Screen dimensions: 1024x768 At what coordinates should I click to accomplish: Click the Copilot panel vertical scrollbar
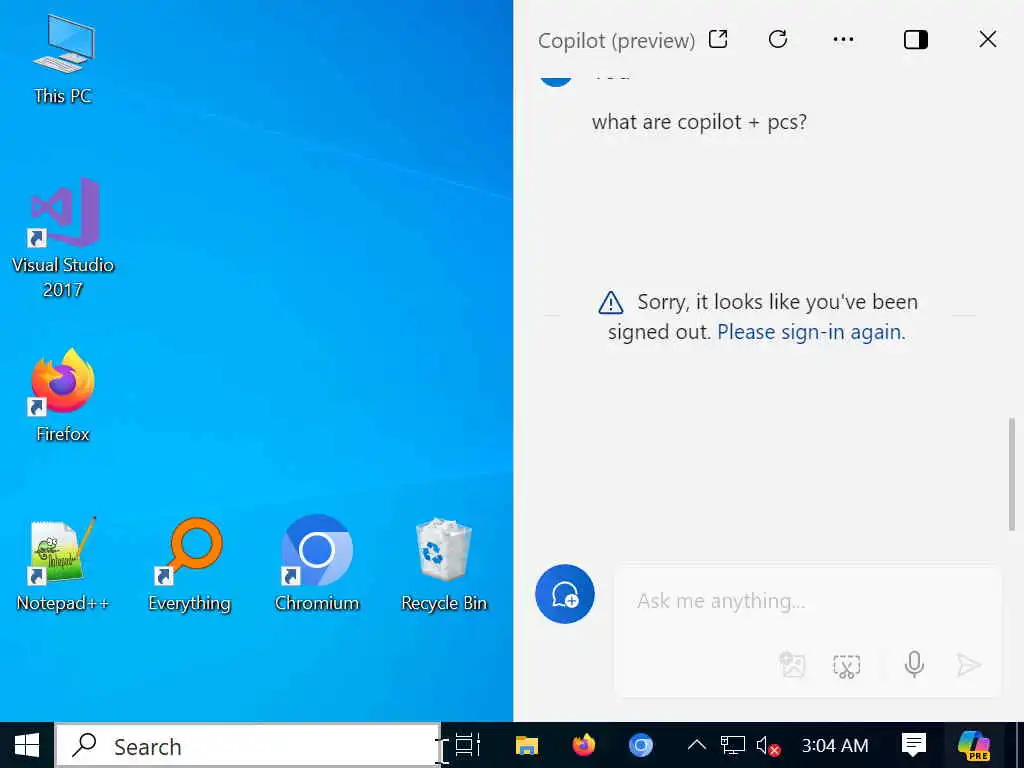coord(1012,473)
